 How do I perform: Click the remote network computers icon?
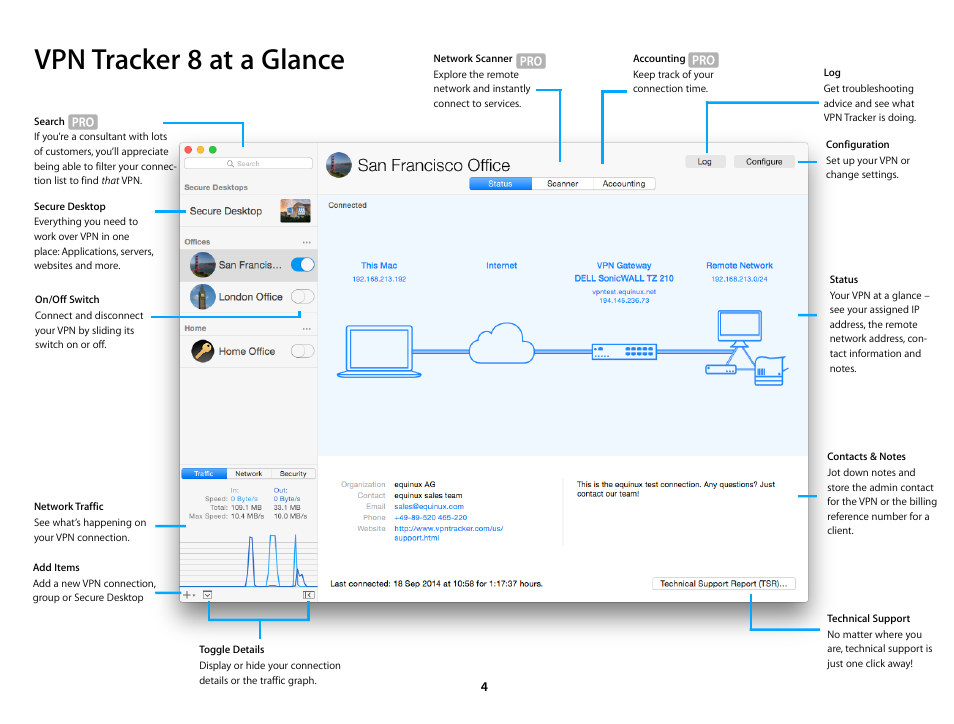click(x=745, y=347)
